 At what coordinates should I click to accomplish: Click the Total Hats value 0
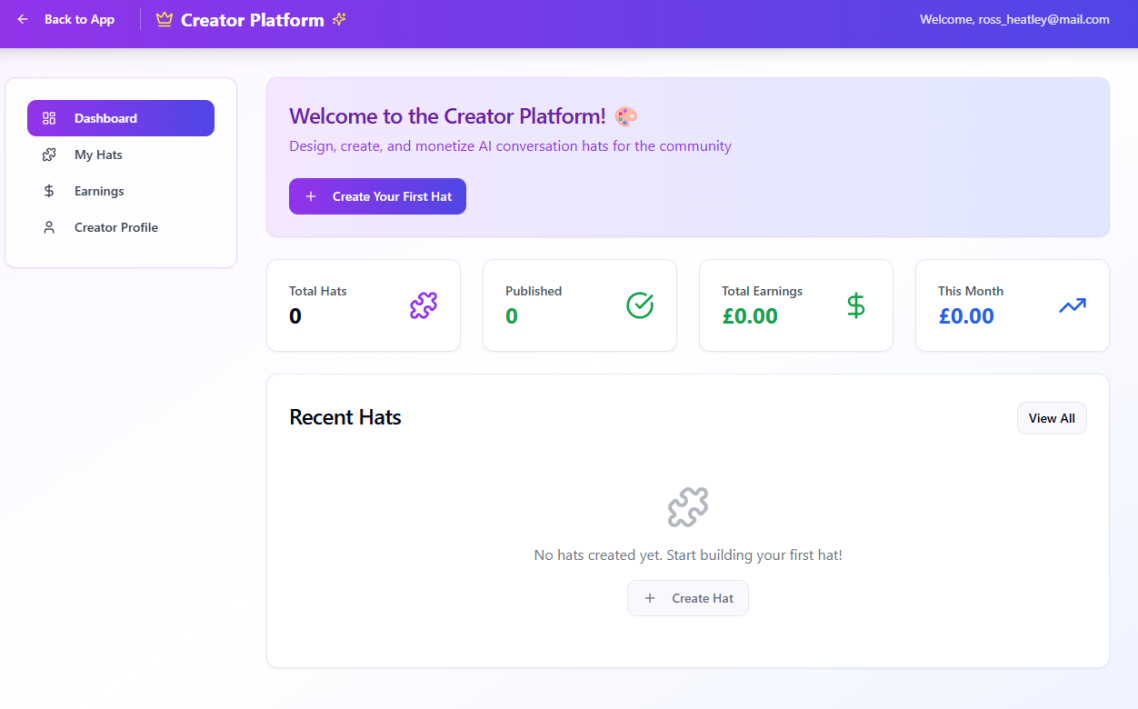[x=295, y=316]
